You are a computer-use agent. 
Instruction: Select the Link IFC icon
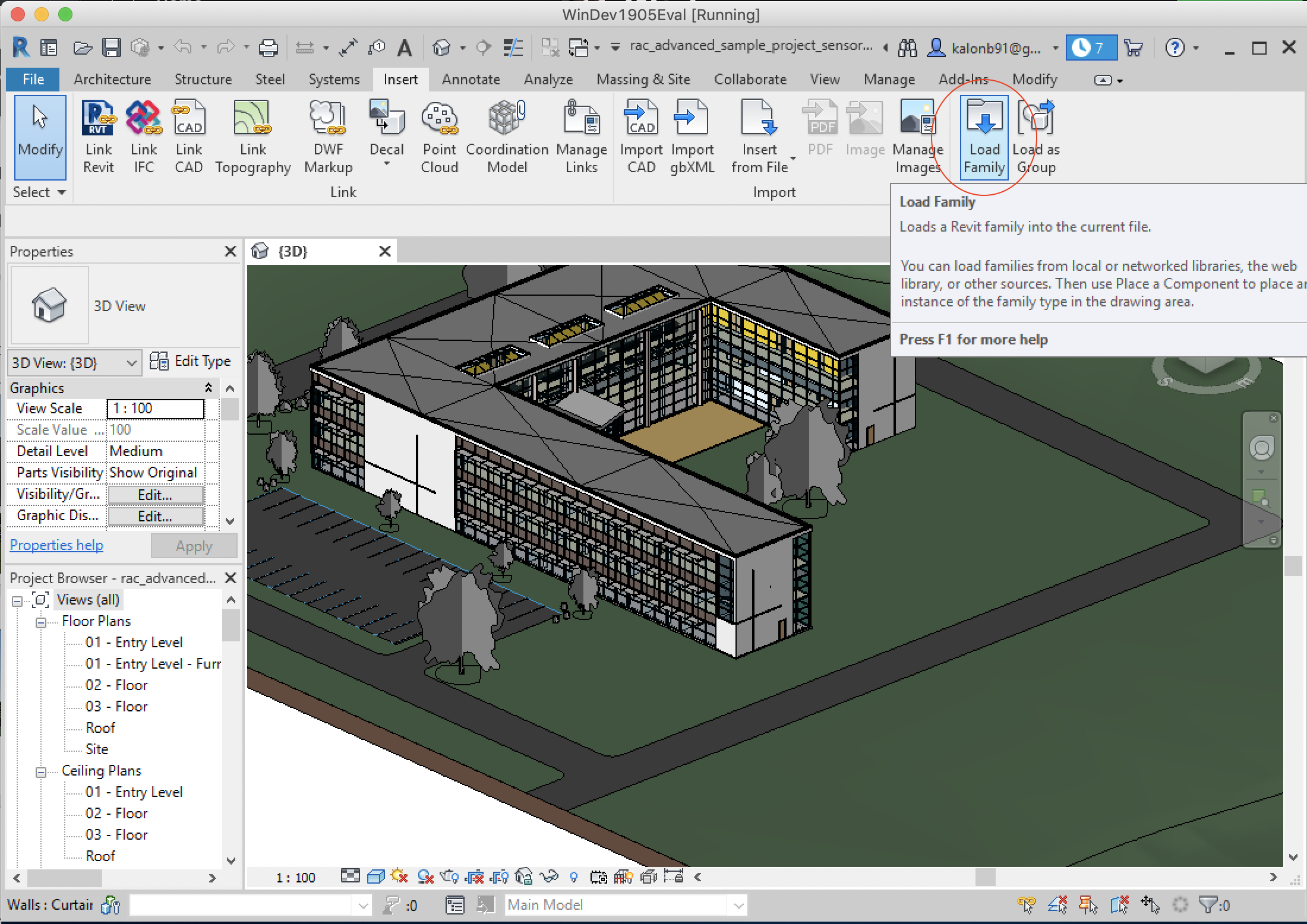coord(144,136)
